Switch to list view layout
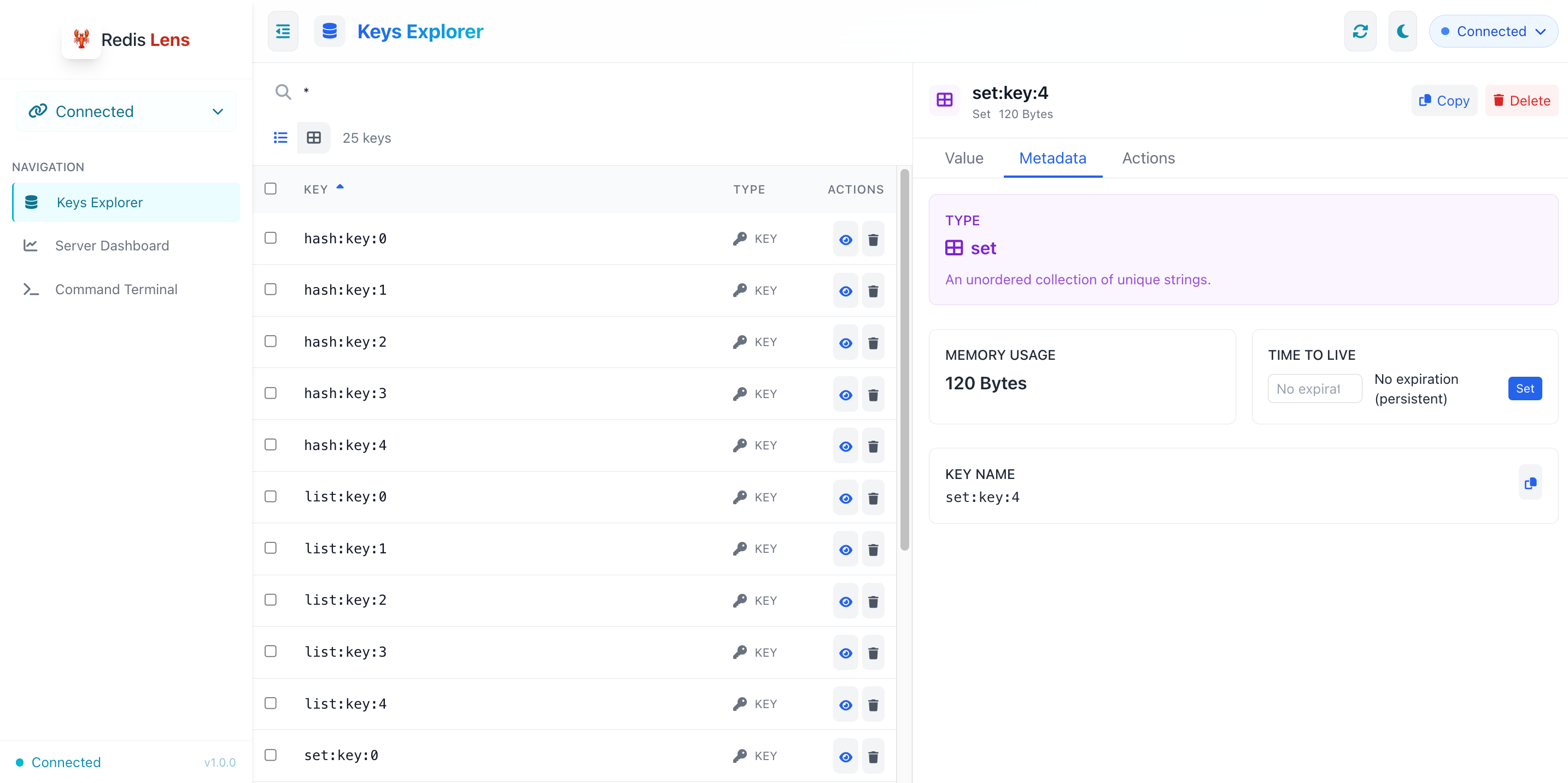 pos(280,138)
